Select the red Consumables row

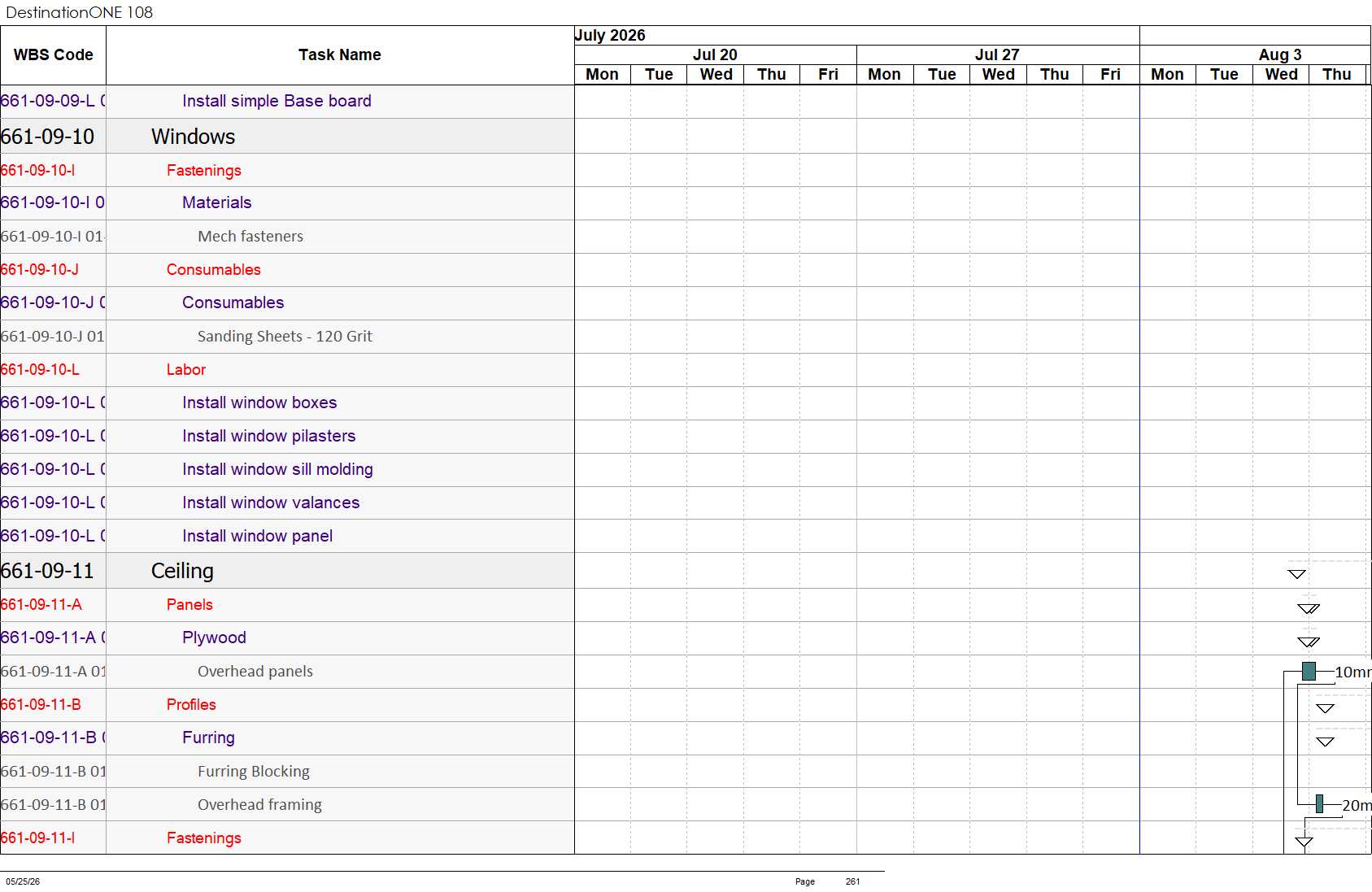coord(287,269)
